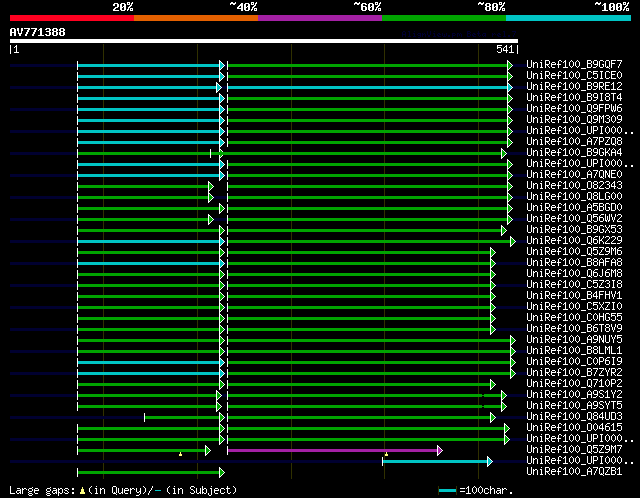Click the long cyan alignment bar of UniRef100_B9RE12

coord(369,87)
